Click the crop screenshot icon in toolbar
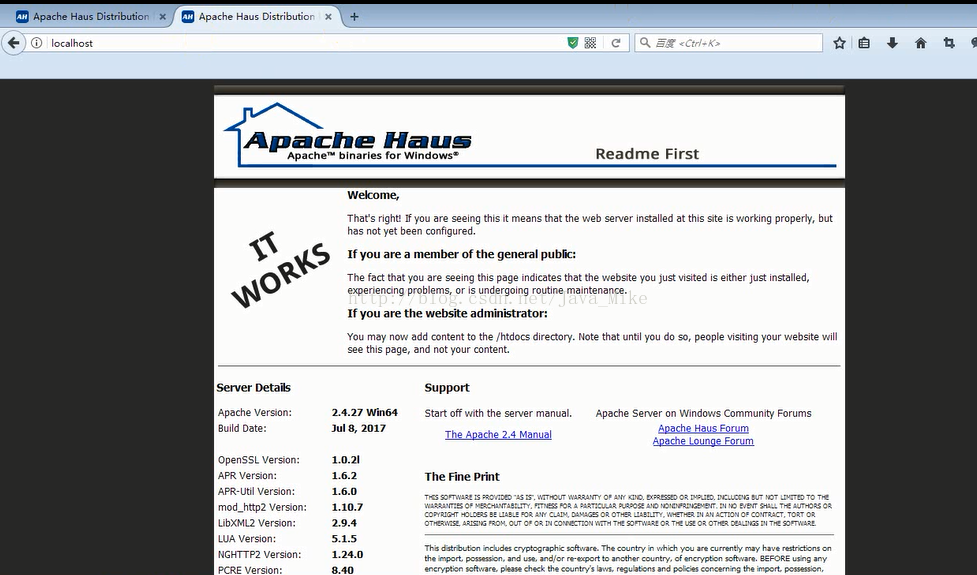 point(949,43)
